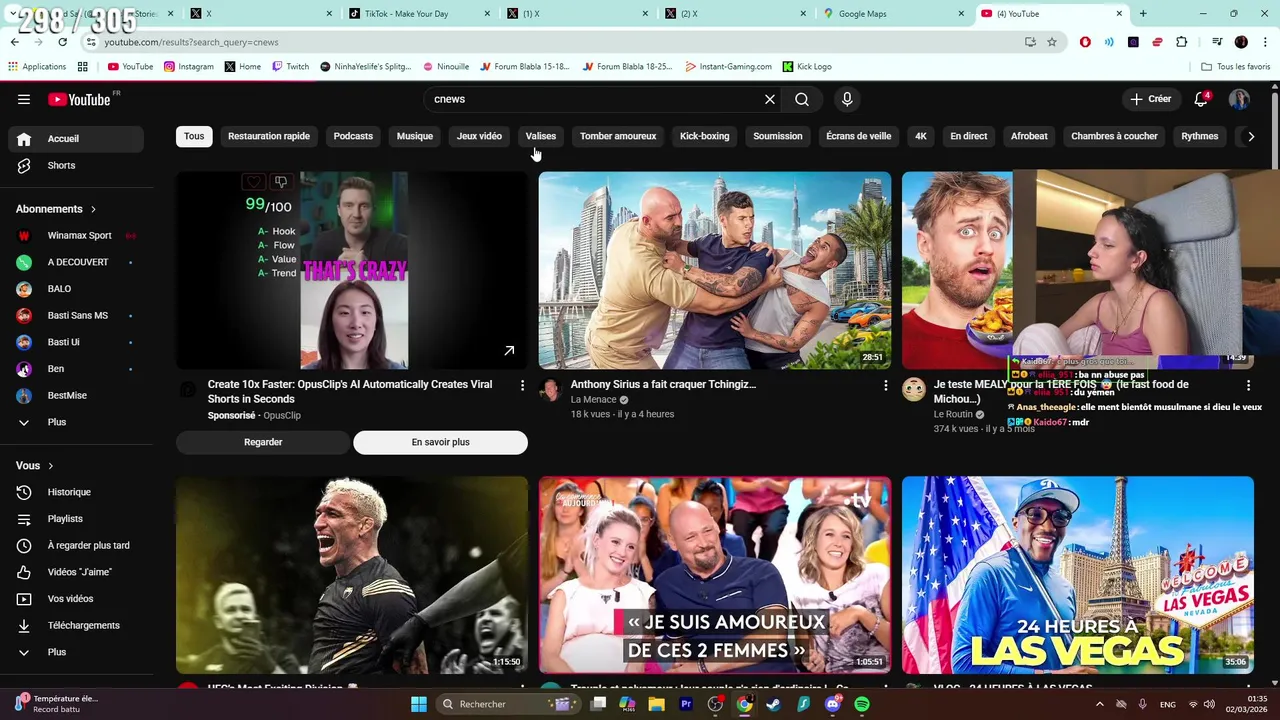This screenshot has width=1280, height=720.
Task: Open options menu for MEALY video
Action: [1248, 385]
